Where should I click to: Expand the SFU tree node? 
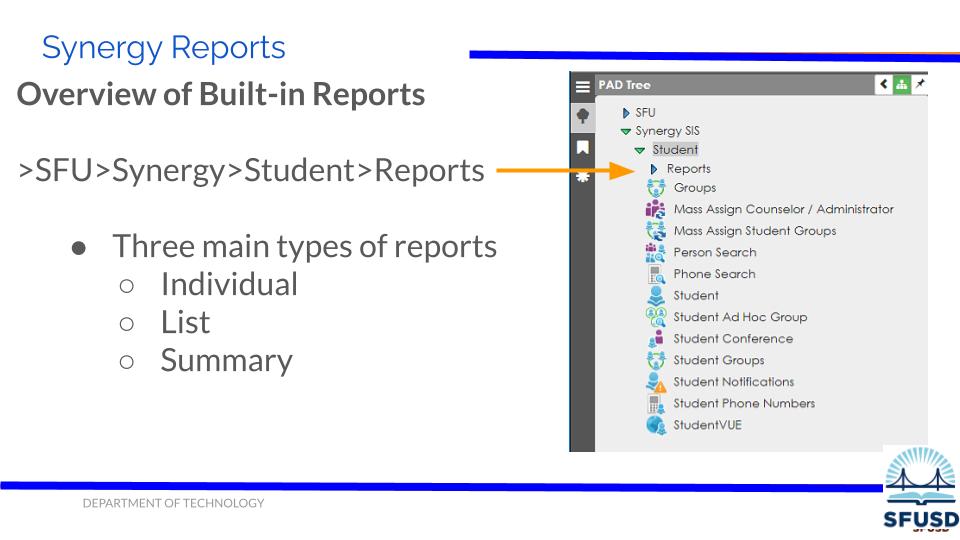tap(626, 113)
